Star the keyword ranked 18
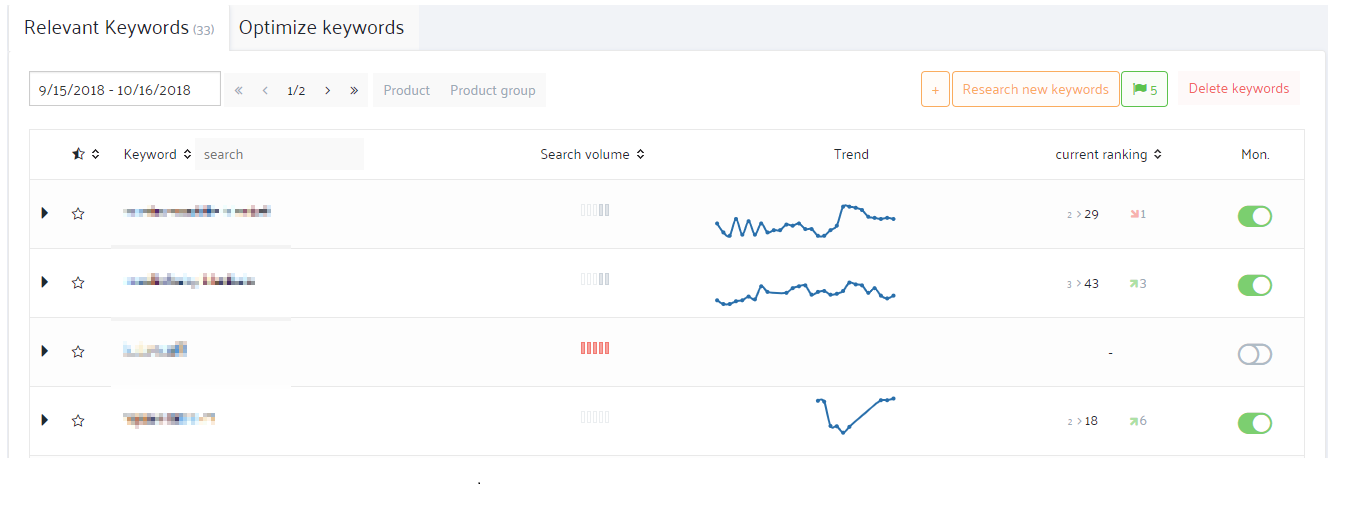Image resolution: width=1365 pixels, height=513 pixels. tap(78, 420)
